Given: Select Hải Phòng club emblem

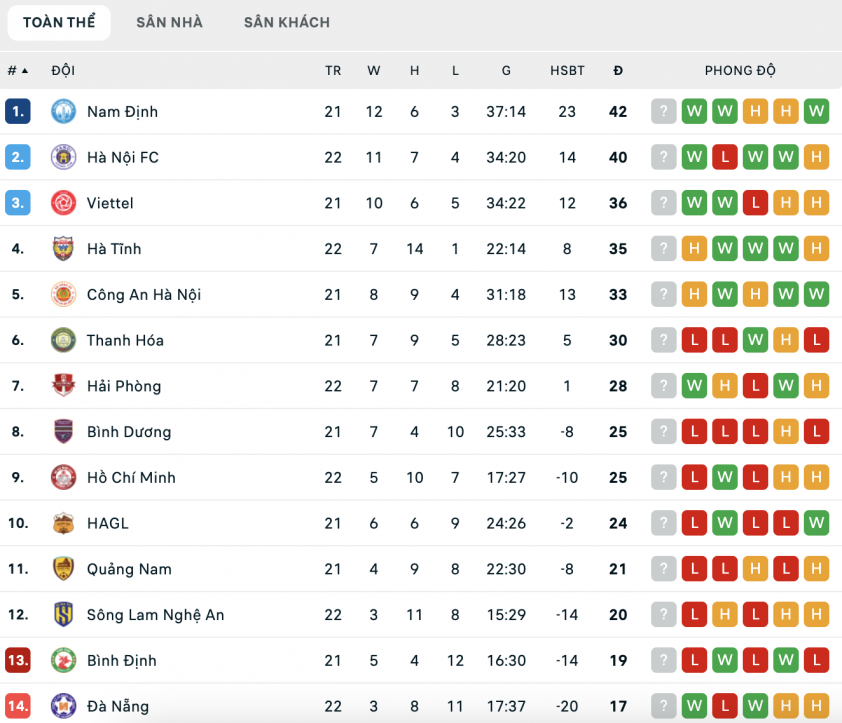Looking at the screenshot, I should (63, 386).
